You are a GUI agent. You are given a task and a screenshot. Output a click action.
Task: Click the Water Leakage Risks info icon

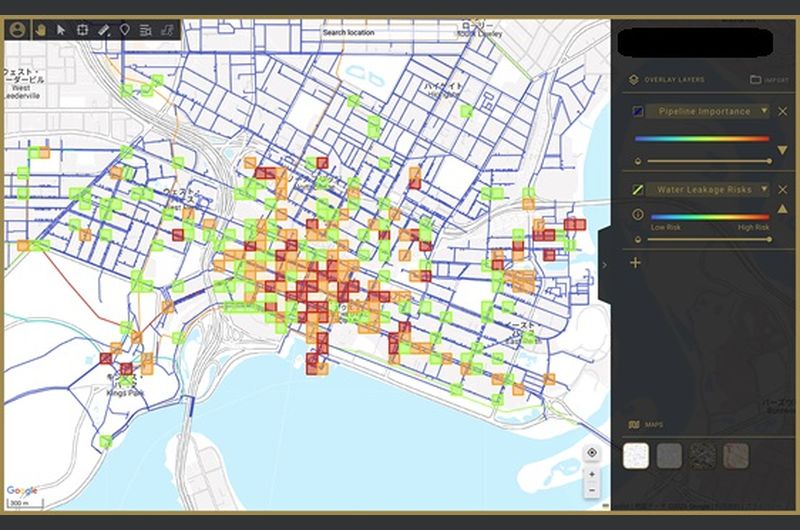(637, 215)
